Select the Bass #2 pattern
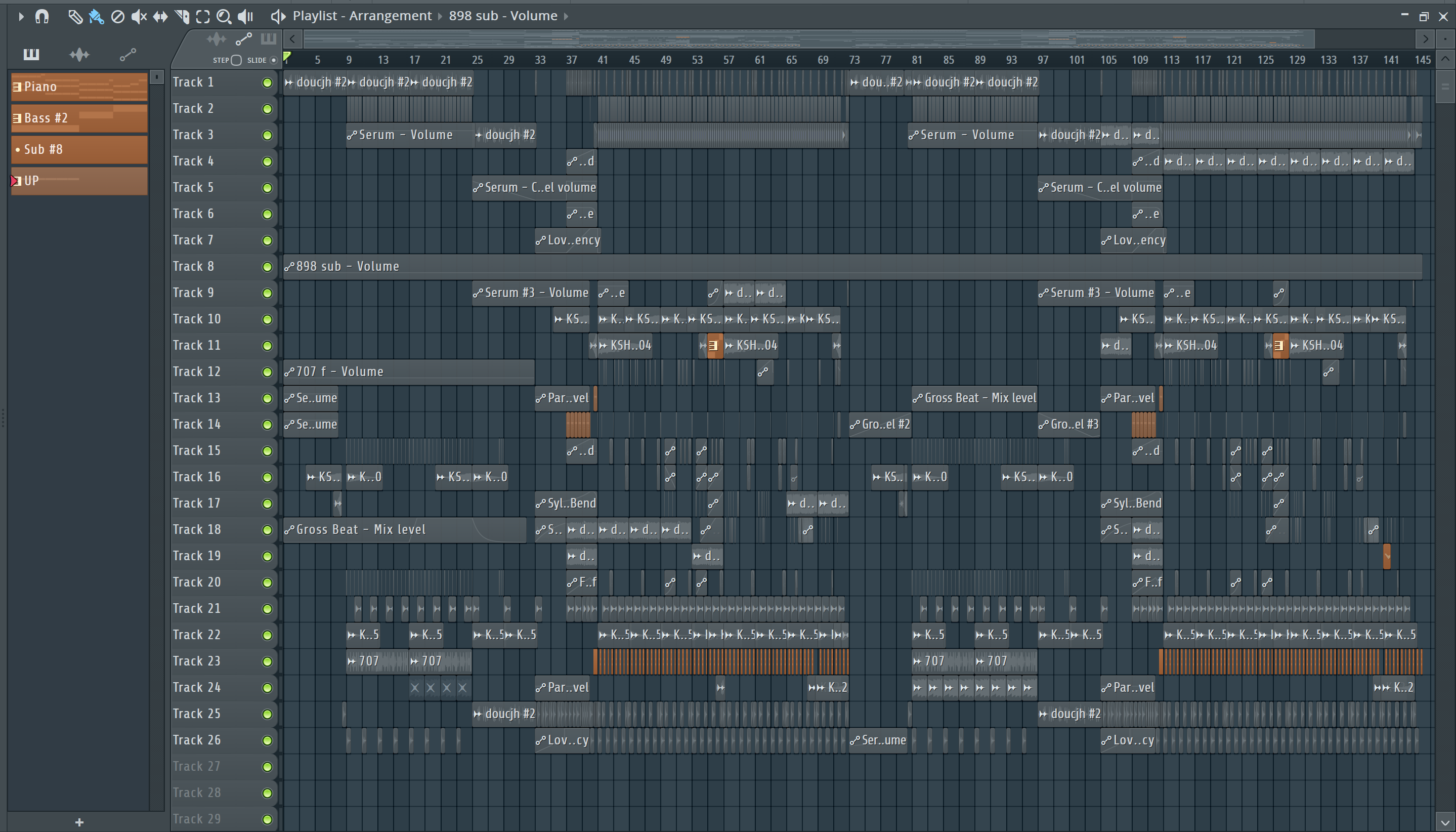 (79, 118)
